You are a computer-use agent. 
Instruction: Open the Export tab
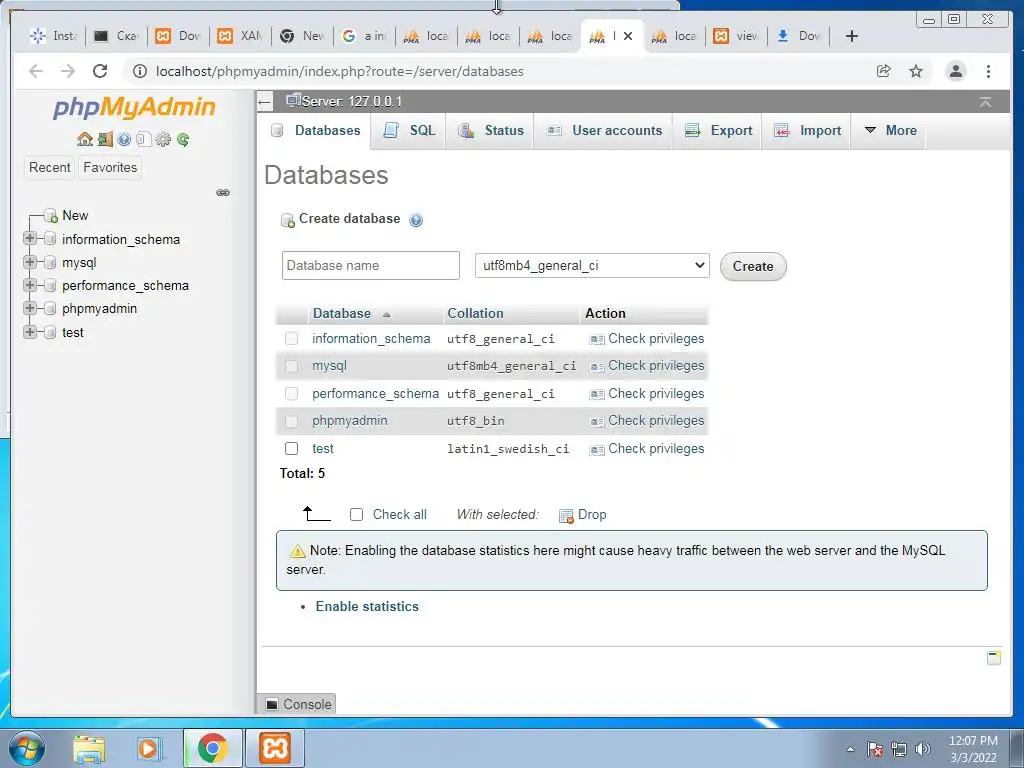(718, 131)
